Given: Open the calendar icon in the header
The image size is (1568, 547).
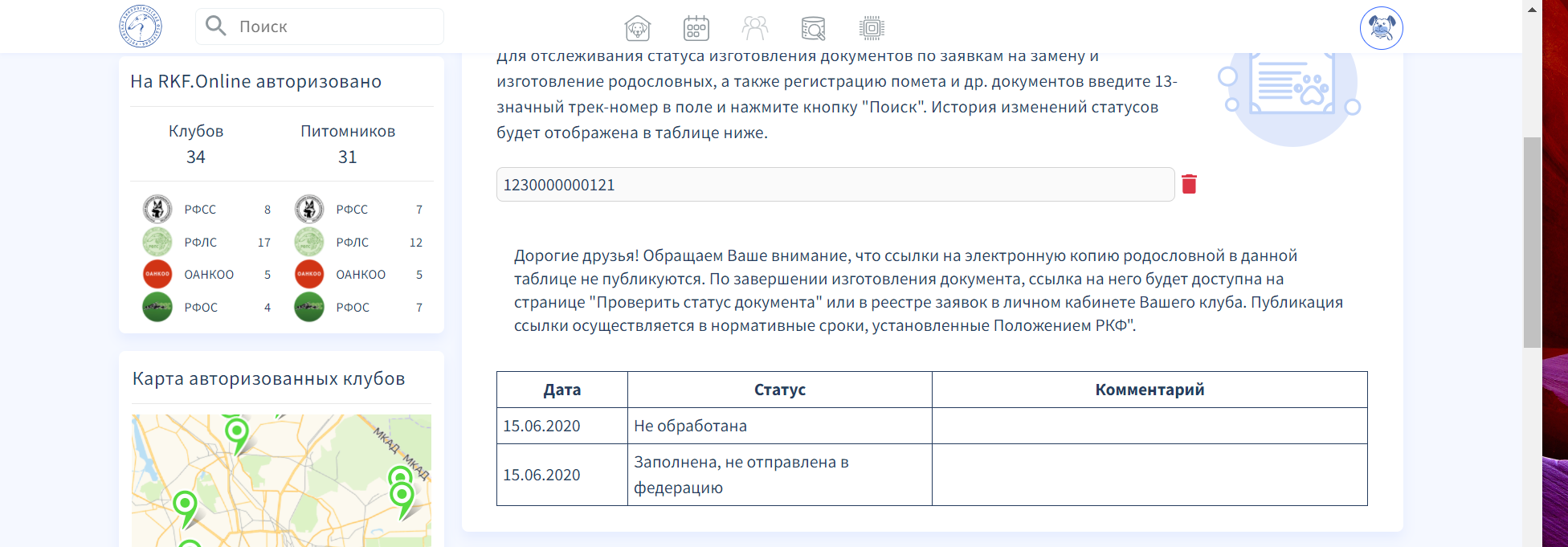Looking at the screenshot, I should point(696,28).
